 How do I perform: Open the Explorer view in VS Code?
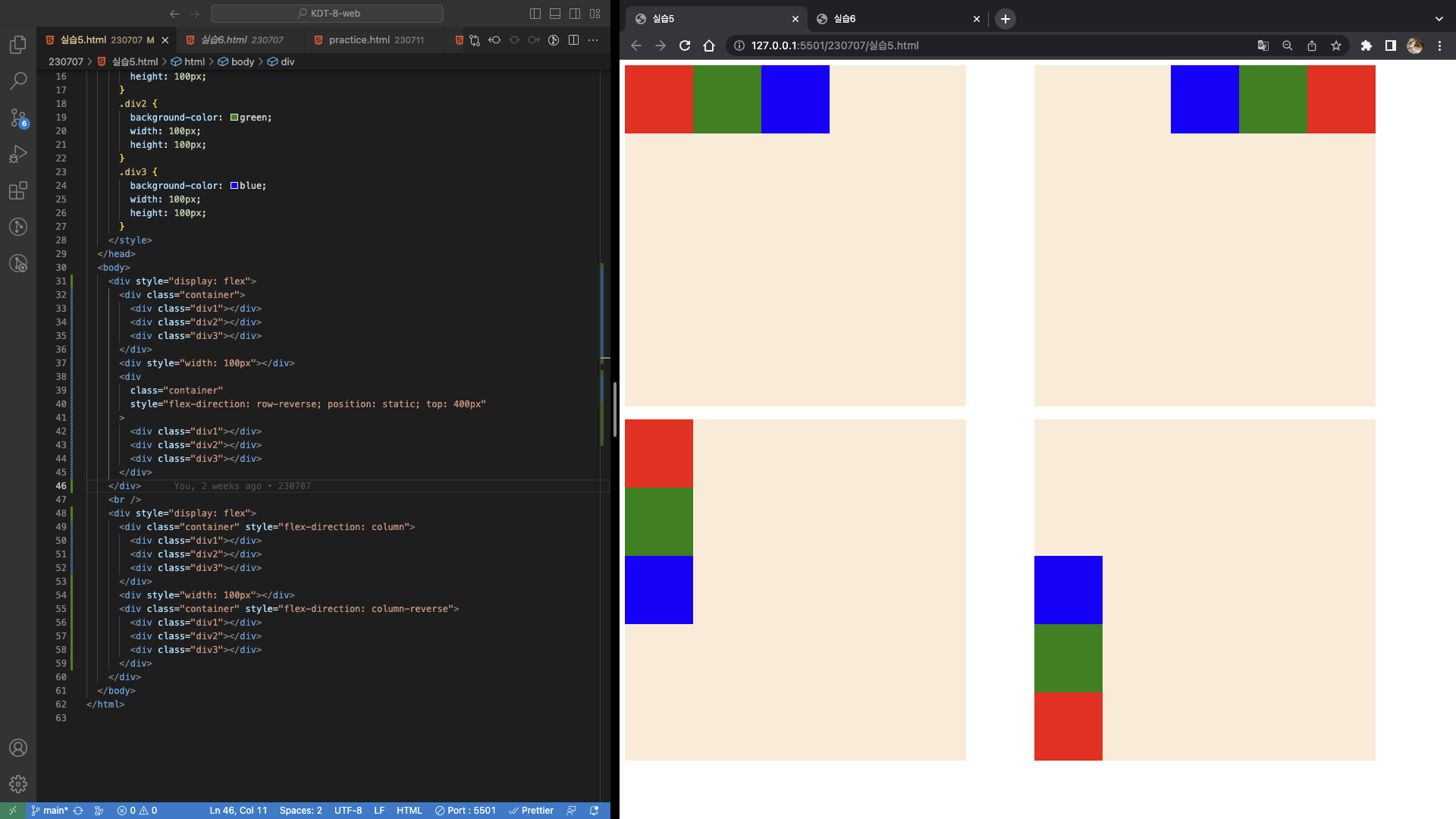point(18,45)
